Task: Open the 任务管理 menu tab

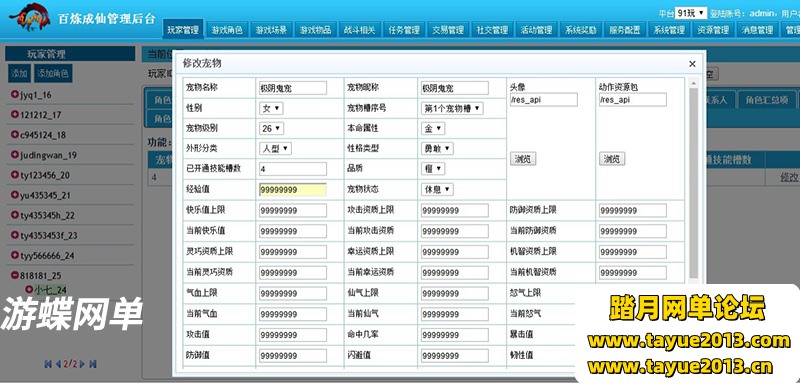Action: (x=404, y=30)
